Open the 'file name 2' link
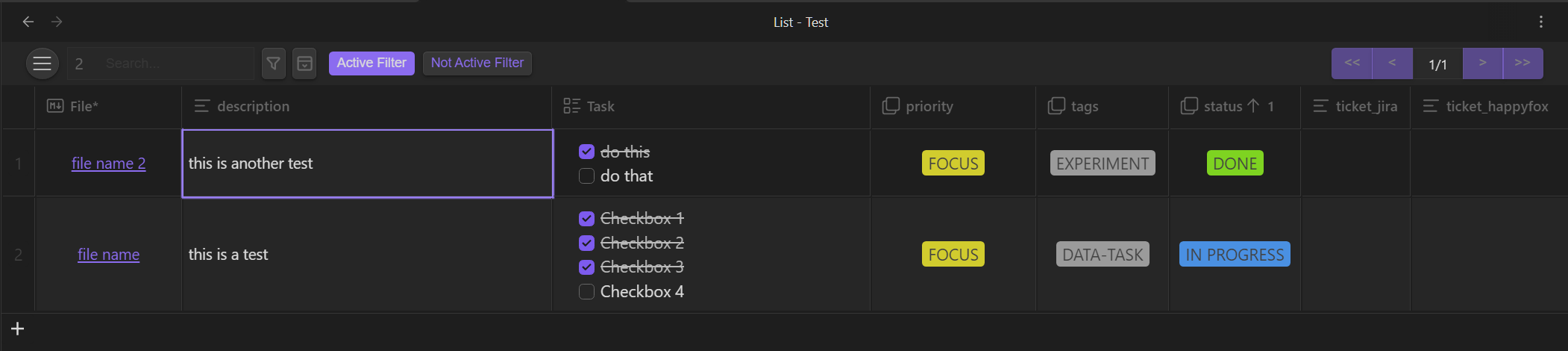The height and width of the screenshot is (351, 1568). pos(109,164)
